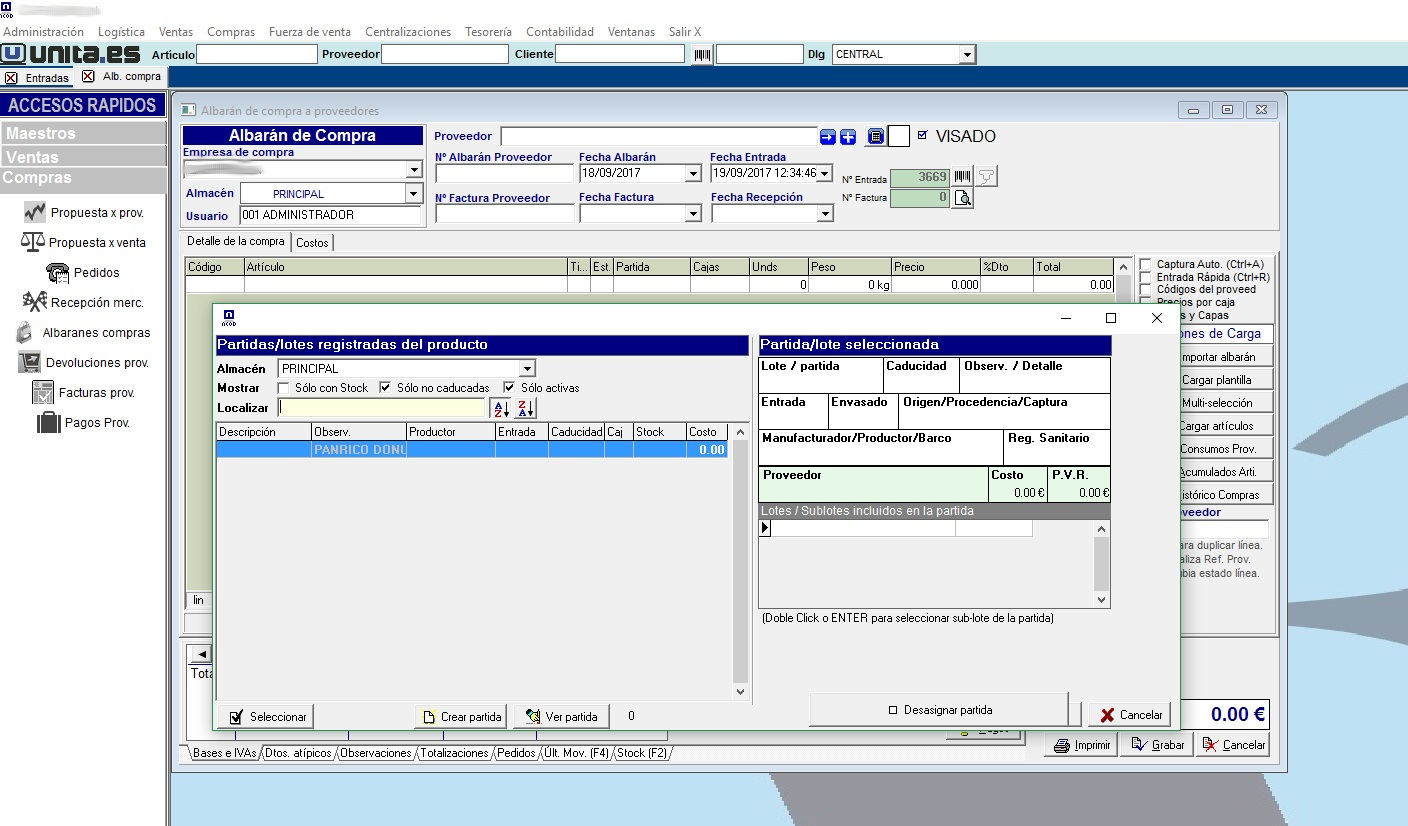Open the Logística menu
Viewport: 1408px width, 826px height.
[x=121, y=32]
